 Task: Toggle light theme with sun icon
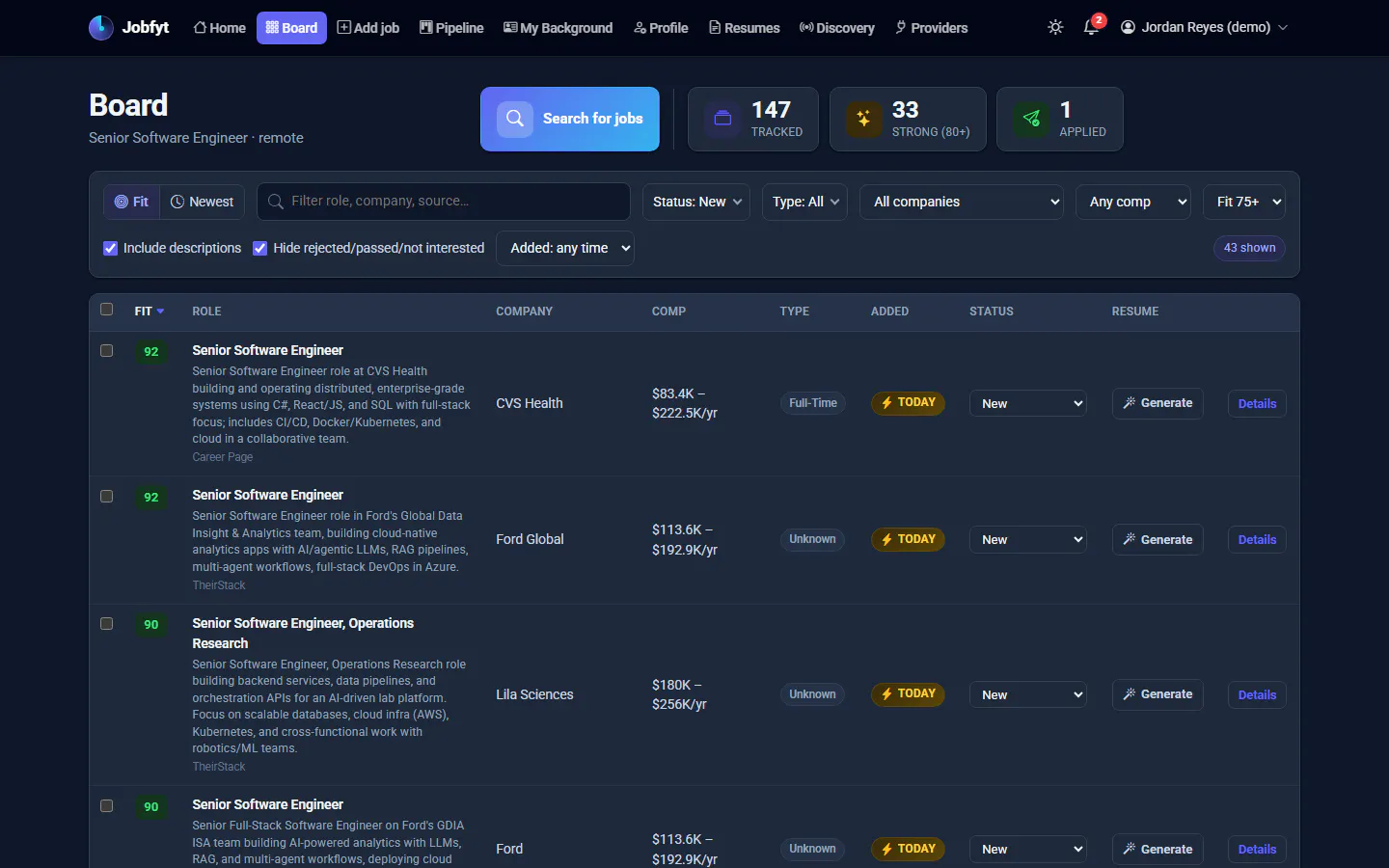[x=1055, y=27]
